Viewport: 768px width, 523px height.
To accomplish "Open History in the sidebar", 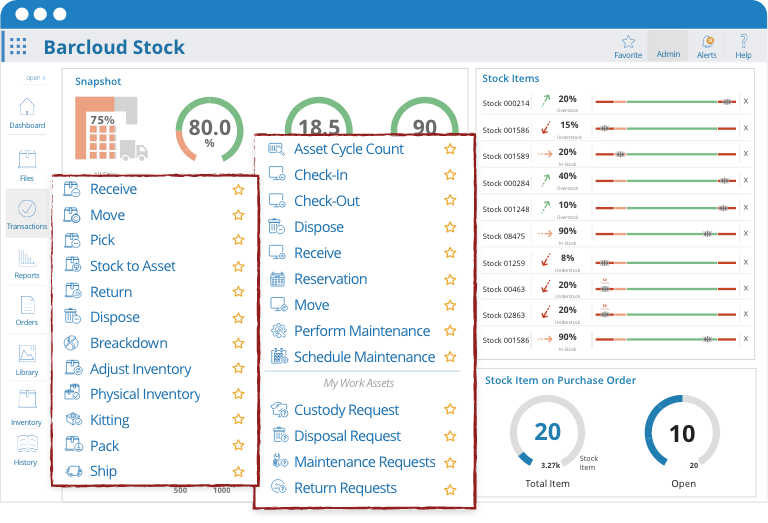I will pos(26,449).
